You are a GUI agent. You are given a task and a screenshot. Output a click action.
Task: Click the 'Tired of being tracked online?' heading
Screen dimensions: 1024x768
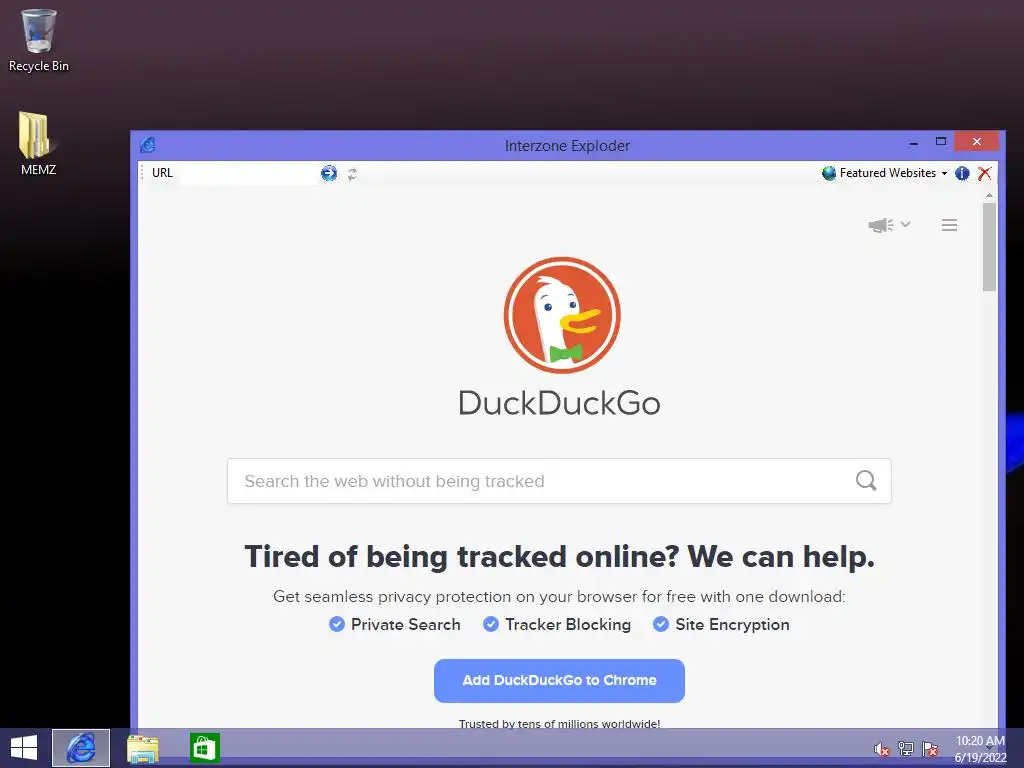(559, 556)
